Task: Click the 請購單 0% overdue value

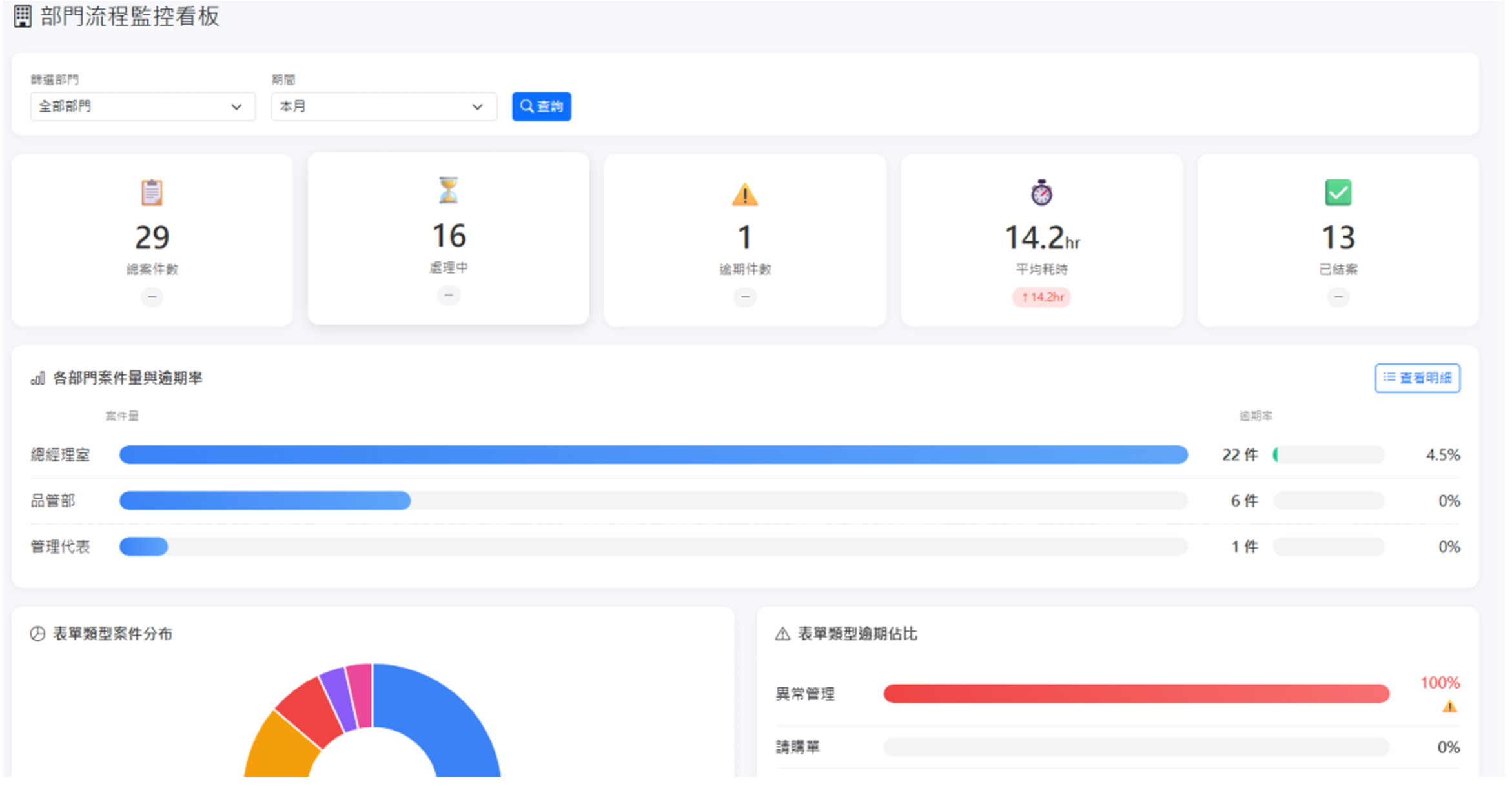Action: pos(1448,747)
